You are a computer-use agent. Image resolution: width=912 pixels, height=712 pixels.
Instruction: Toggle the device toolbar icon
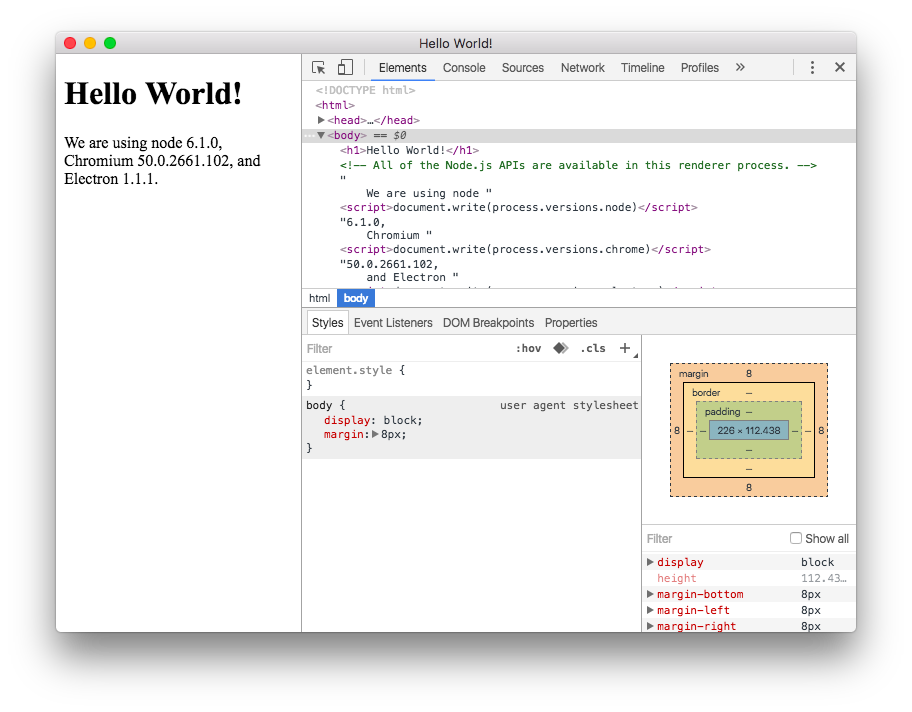(x=345, y=67)
